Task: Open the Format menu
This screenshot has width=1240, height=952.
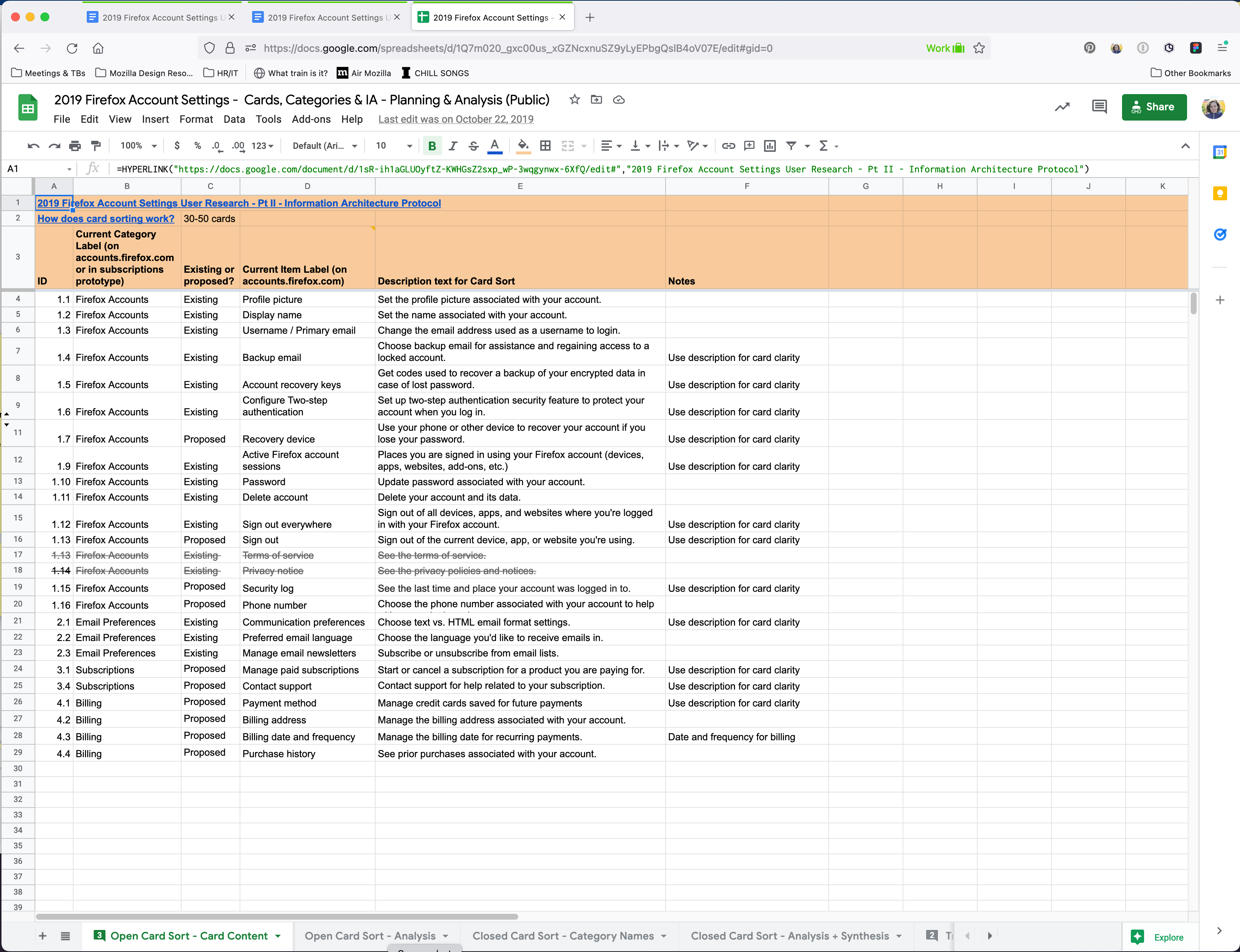Action: (196, 119)
